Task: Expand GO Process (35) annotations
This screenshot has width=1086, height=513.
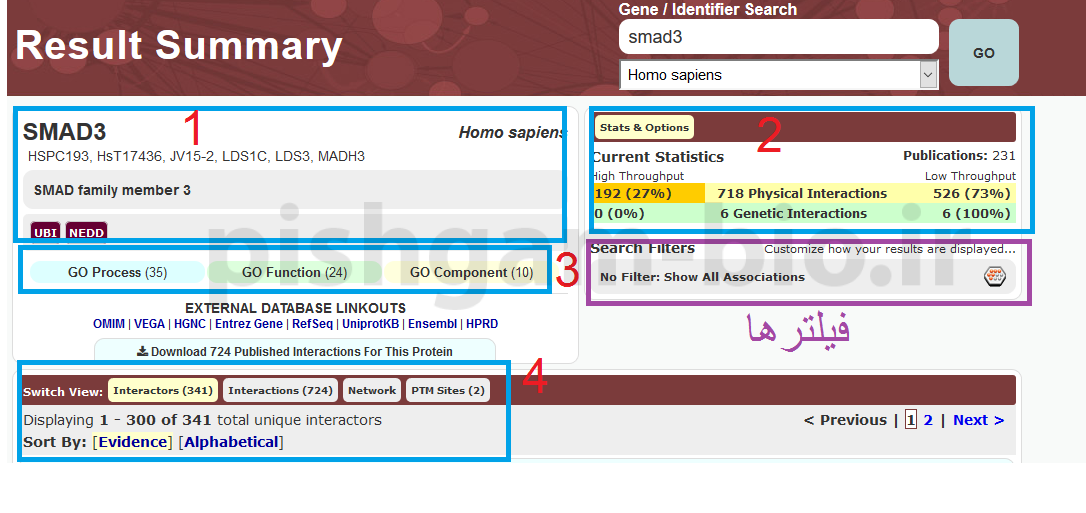Action: [x=117, y=272]
